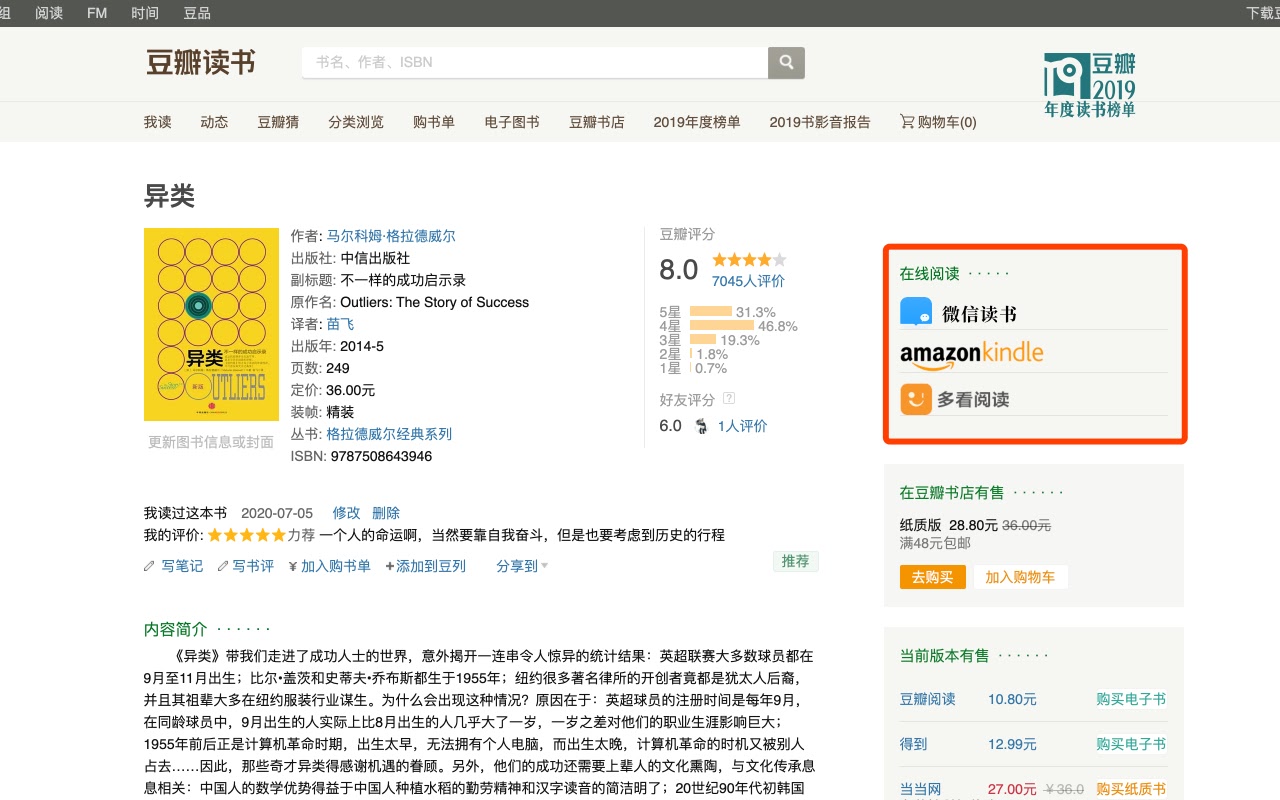Image resolution: width=1280 pixels, height=800 pixels.
Task: Open the 分类浏览 nav tab
Action: 356,122
